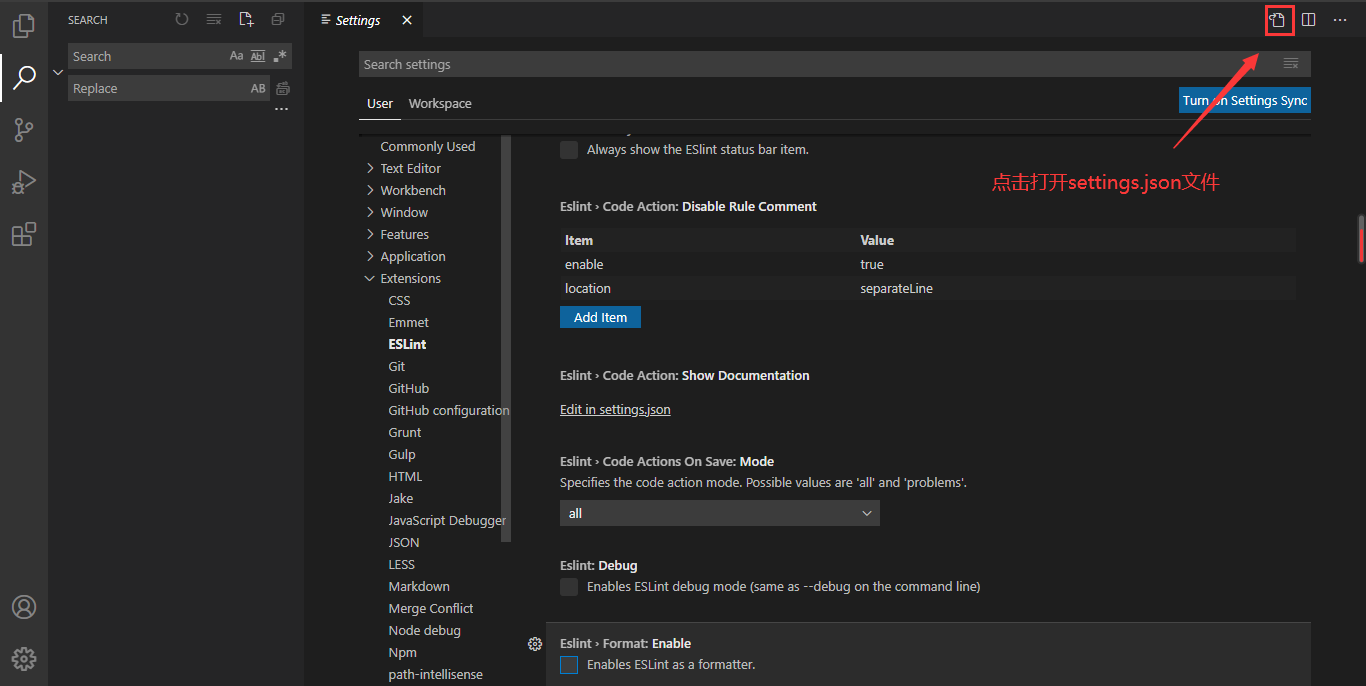The width and height of the screenshot is (1366, 686).
Task: Enable always show the ESLint status bar item
Action: click(569, 149)
